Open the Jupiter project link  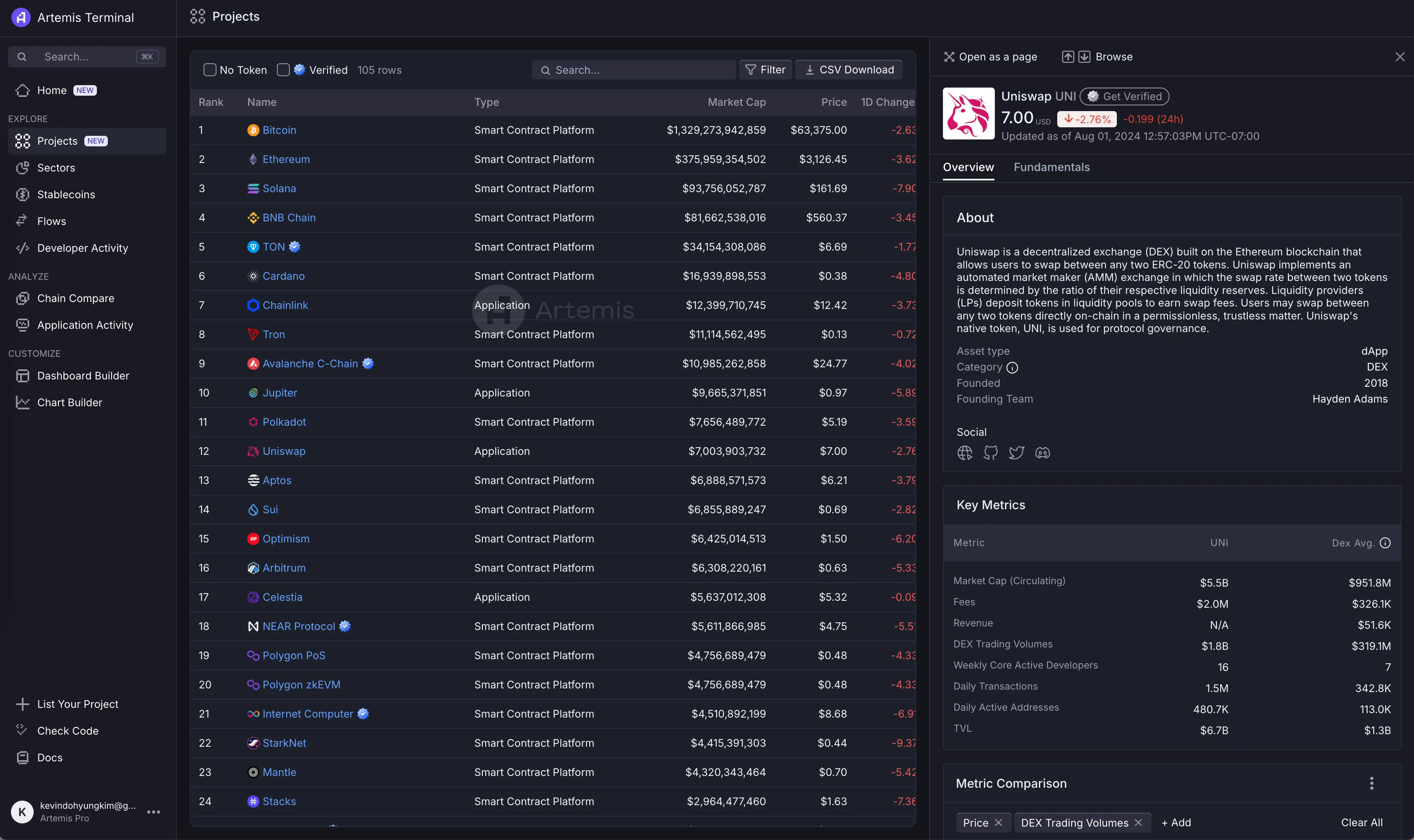280,393
